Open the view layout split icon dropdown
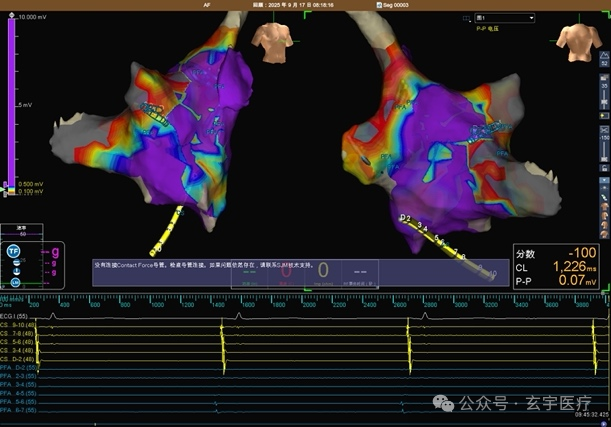 [466, 18]
